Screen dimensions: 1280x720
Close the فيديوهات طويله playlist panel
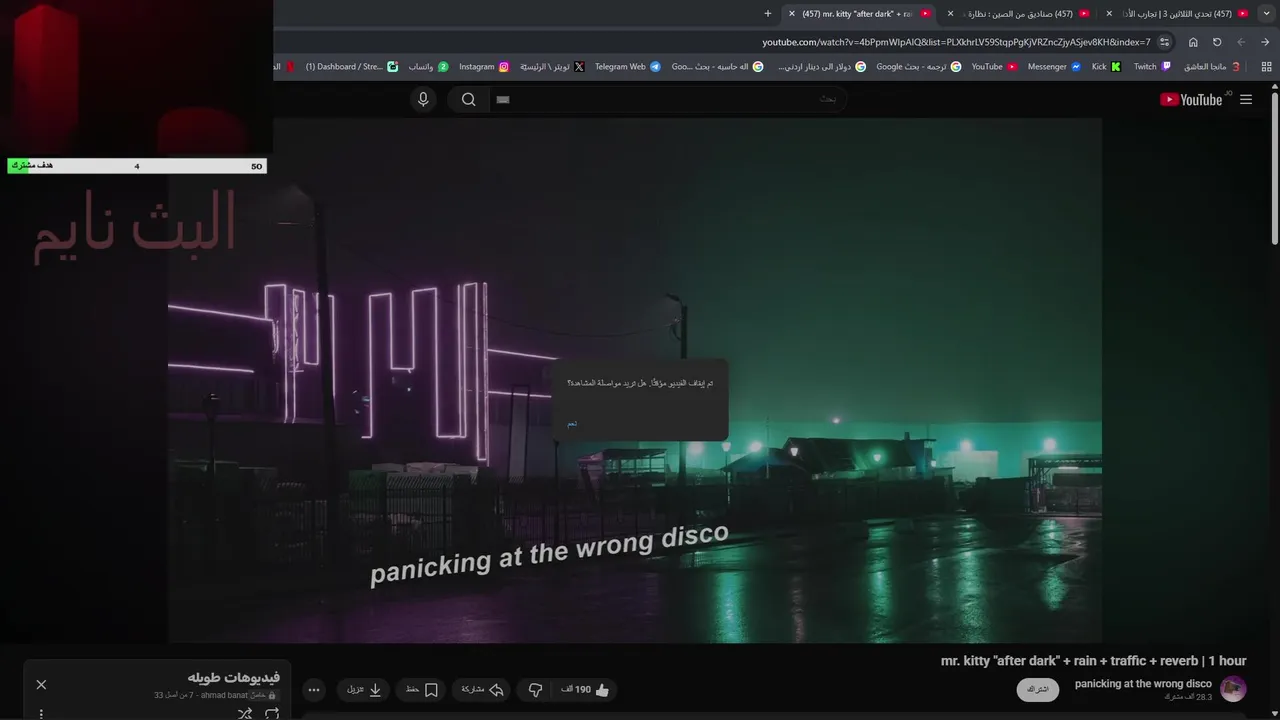click(41, 684)
